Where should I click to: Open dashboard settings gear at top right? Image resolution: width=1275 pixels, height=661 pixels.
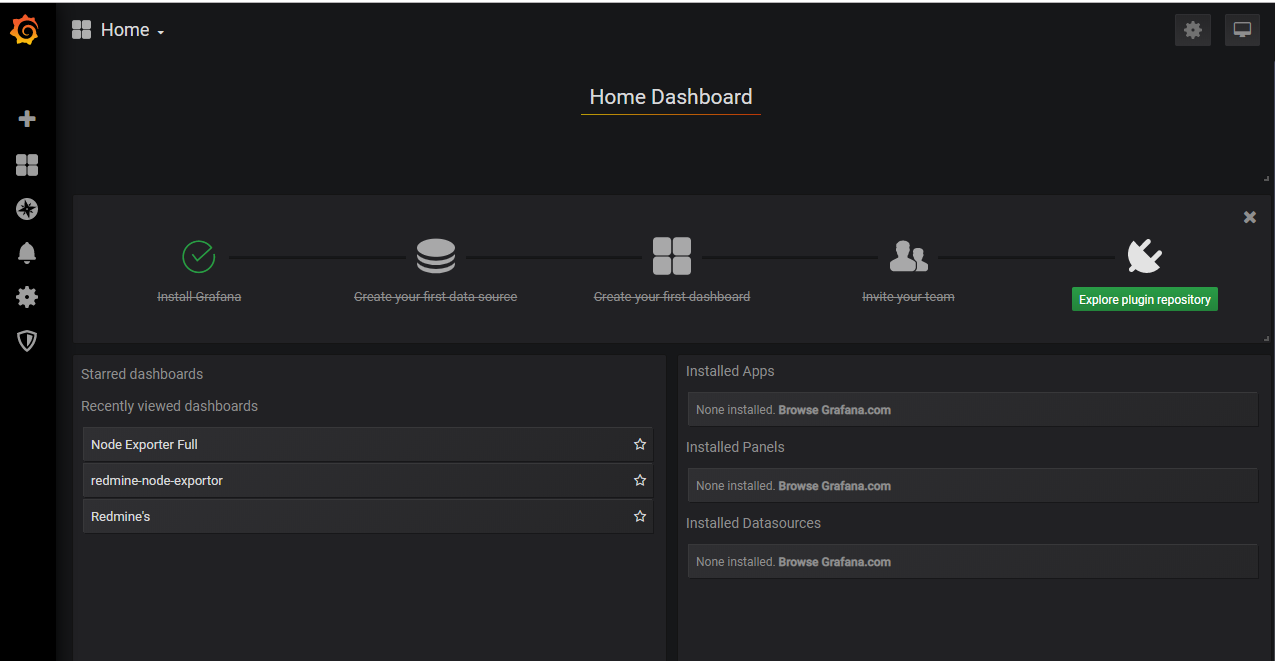click(x=1193, y=30)
